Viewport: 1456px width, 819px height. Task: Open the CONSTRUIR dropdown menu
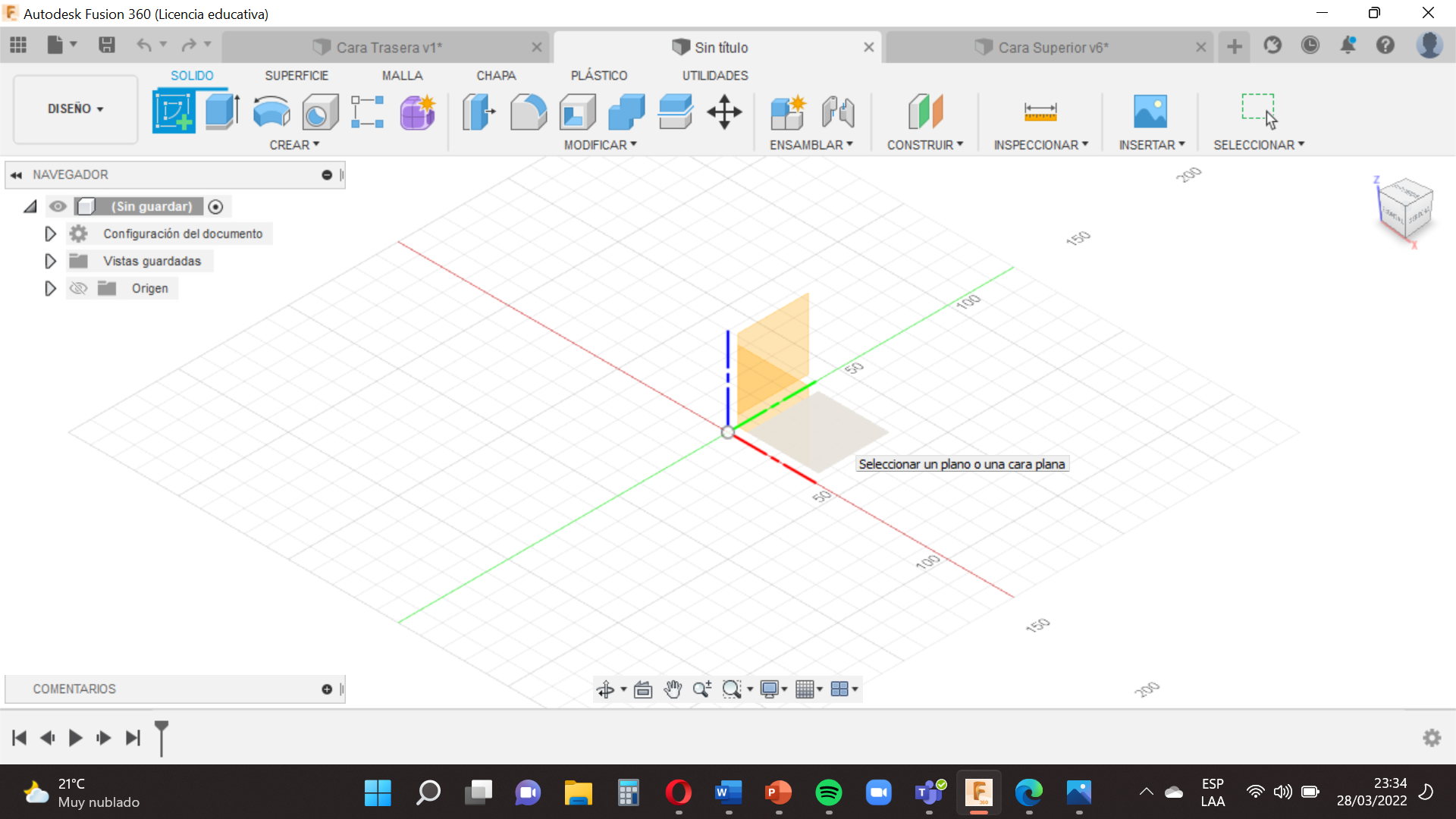925,145
